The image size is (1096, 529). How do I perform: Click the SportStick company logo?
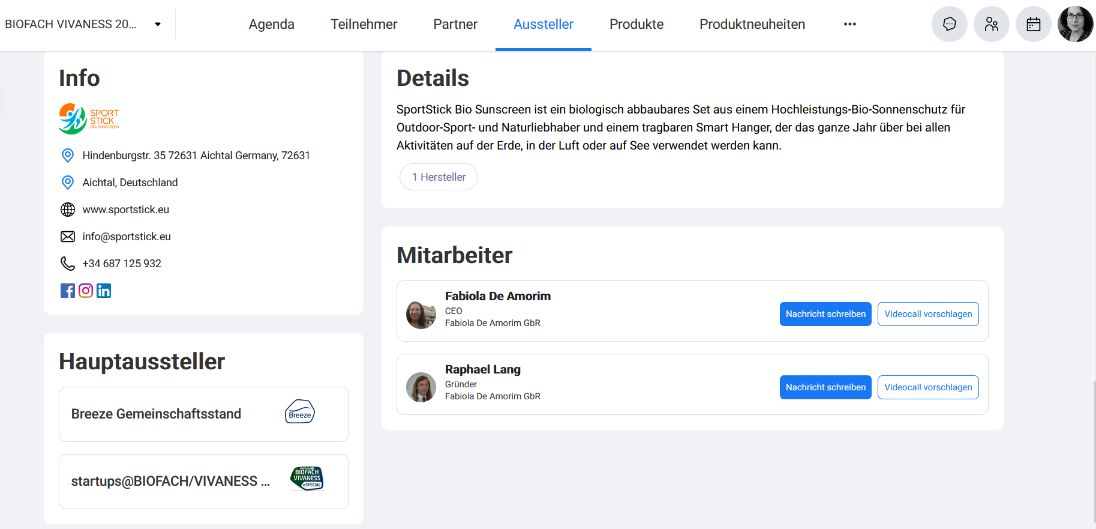point(89,118)
